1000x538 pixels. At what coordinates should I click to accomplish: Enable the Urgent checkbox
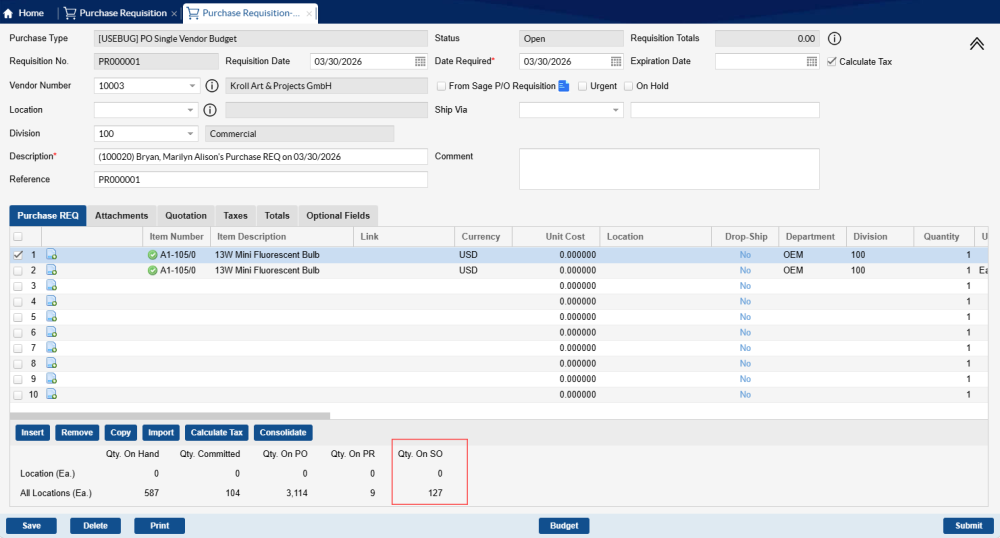[x=582, y=86]
